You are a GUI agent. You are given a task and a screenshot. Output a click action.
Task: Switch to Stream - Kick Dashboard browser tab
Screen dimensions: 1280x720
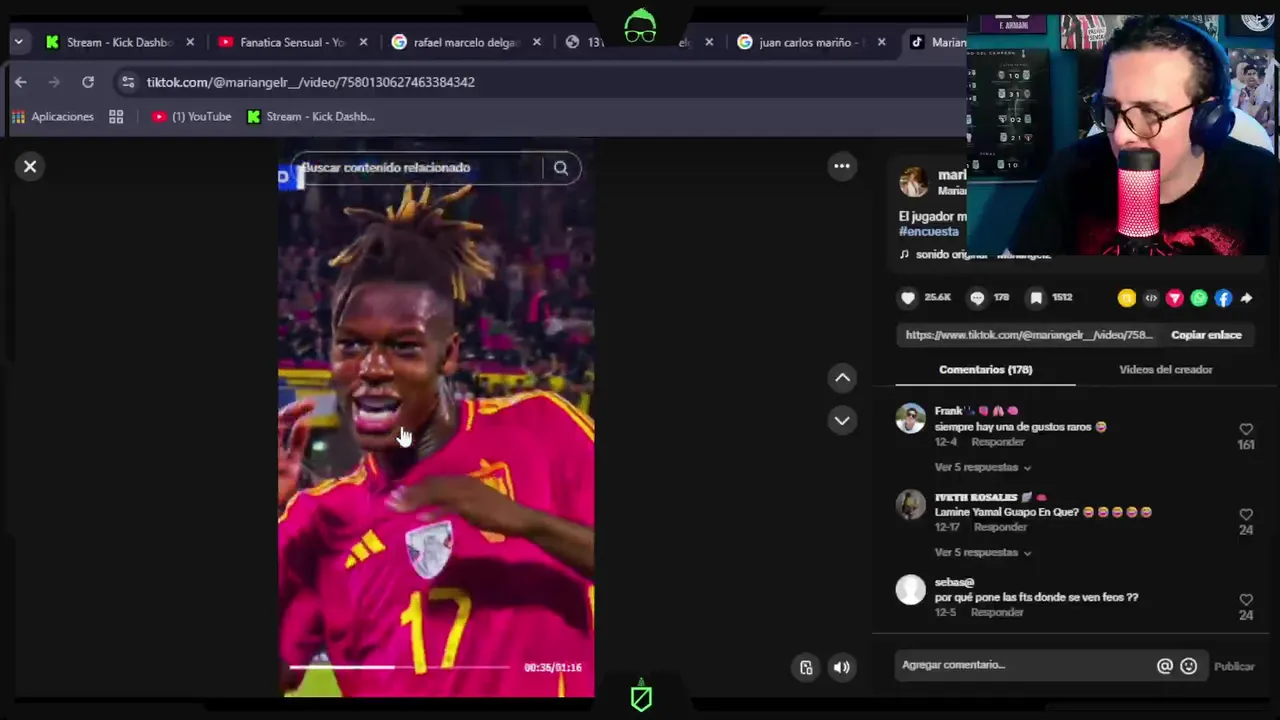pyautogui.click(x=118, y=42)
